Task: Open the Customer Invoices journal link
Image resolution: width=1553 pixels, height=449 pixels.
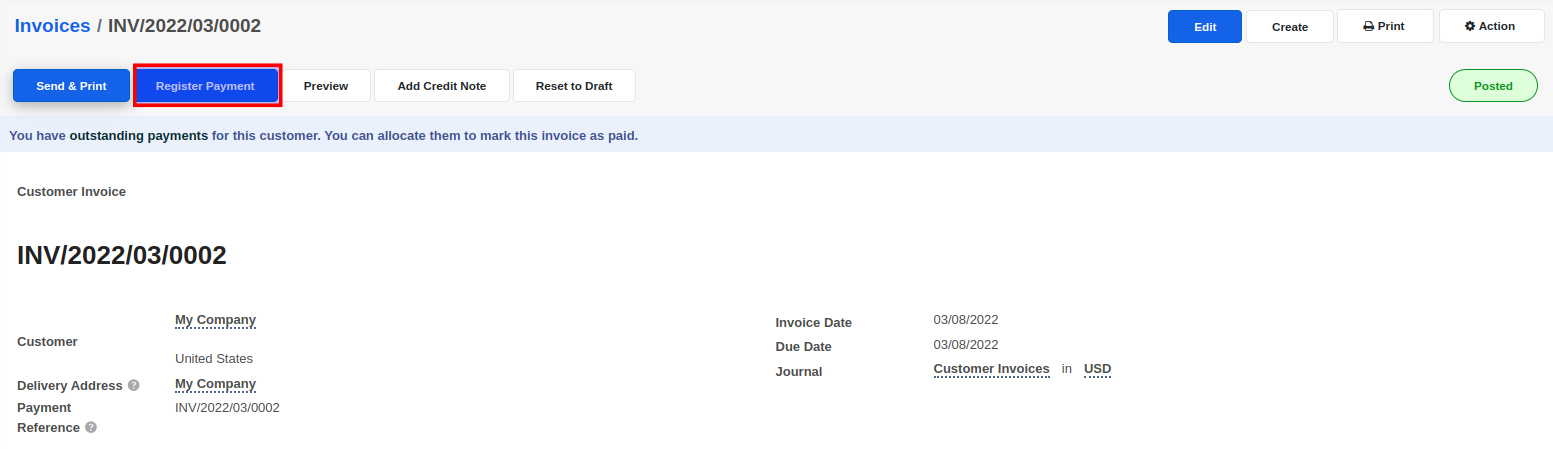Action: 991,369
